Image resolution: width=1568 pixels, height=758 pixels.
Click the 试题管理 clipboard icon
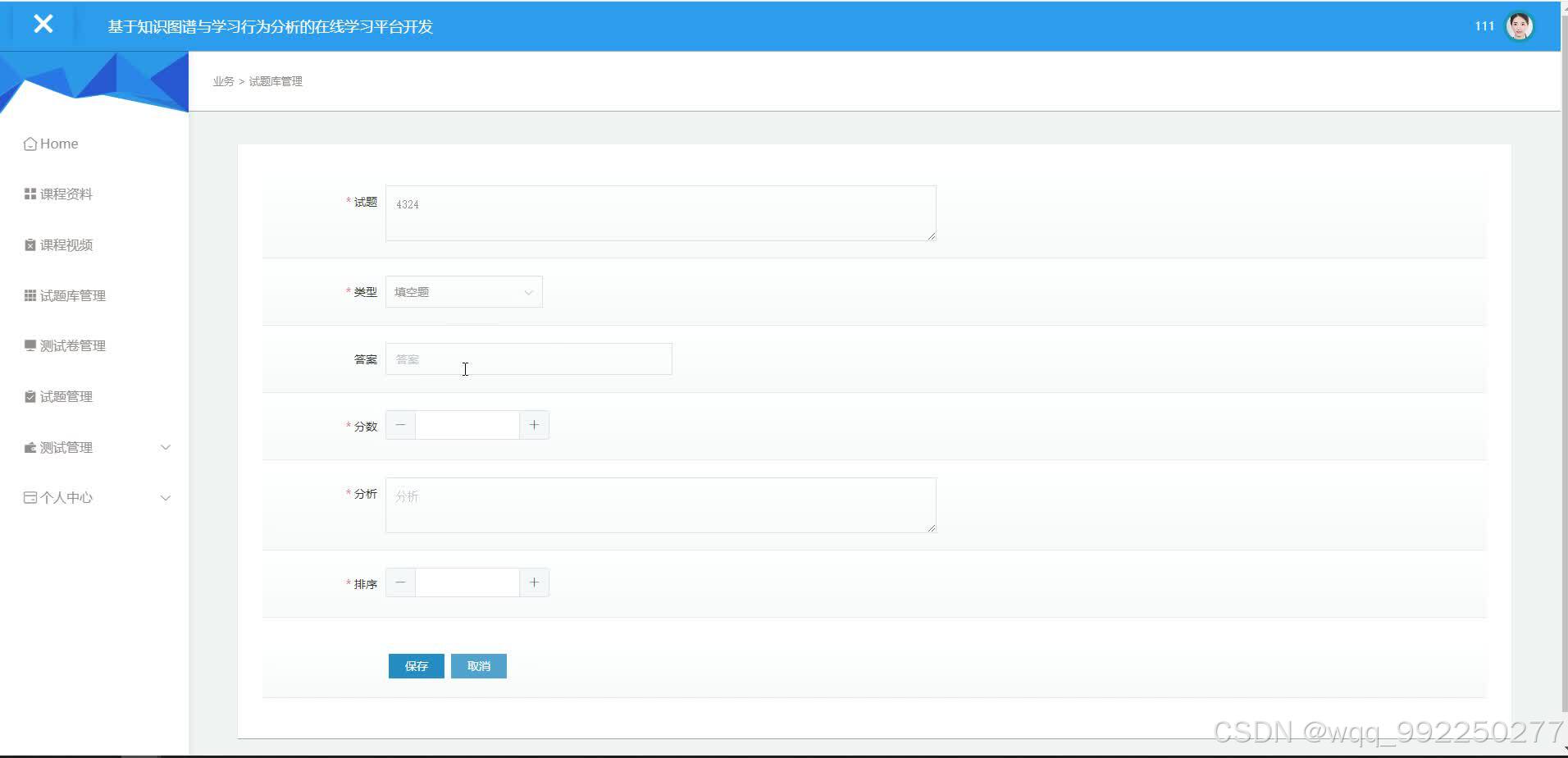pos(30,396)
